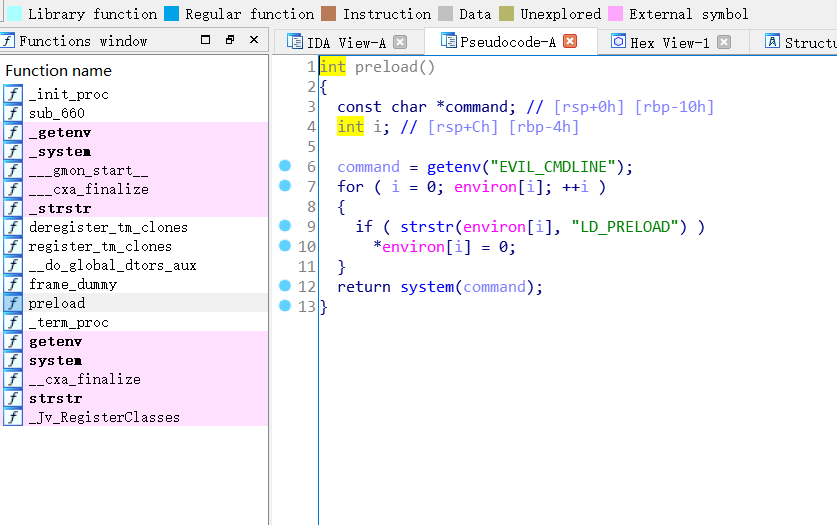The image size is (837, 525).
Task: Click the Hex View-1 tab icon
Action: 618,42
